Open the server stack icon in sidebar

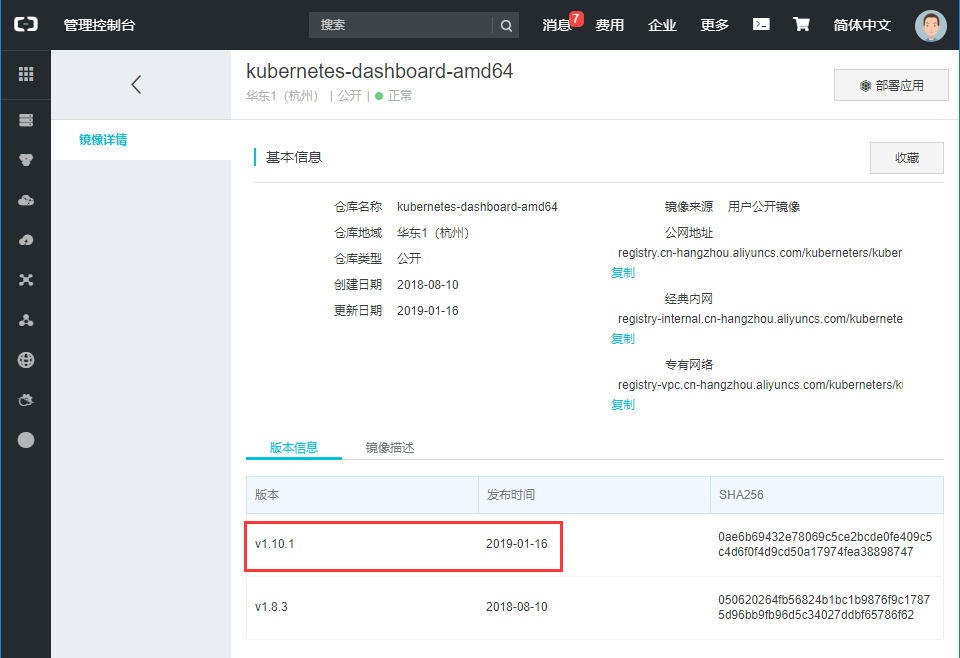pos(26,120)
